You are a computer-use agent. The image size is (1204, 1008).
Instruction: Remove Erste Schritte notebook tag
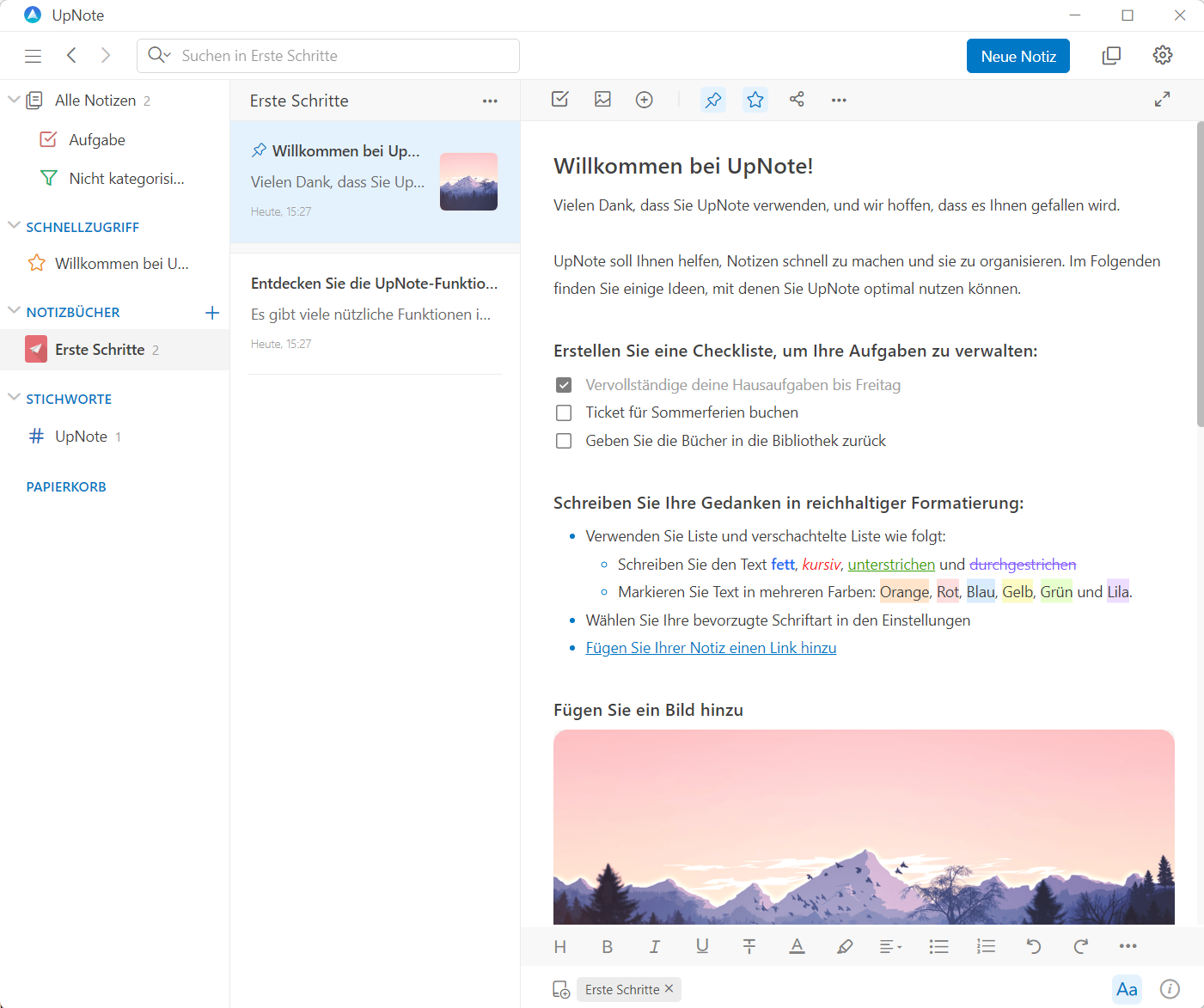pyautogui.click(x=669, y=989)
